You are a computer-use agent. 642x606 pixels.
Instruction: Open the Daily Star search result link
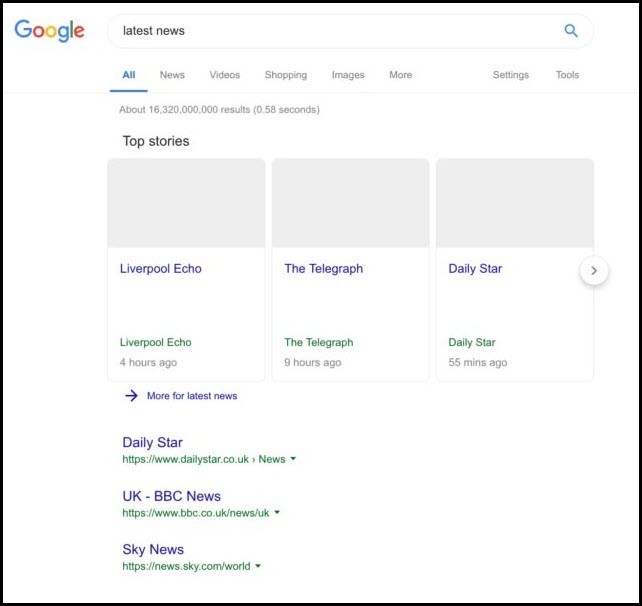pos(152,442)
